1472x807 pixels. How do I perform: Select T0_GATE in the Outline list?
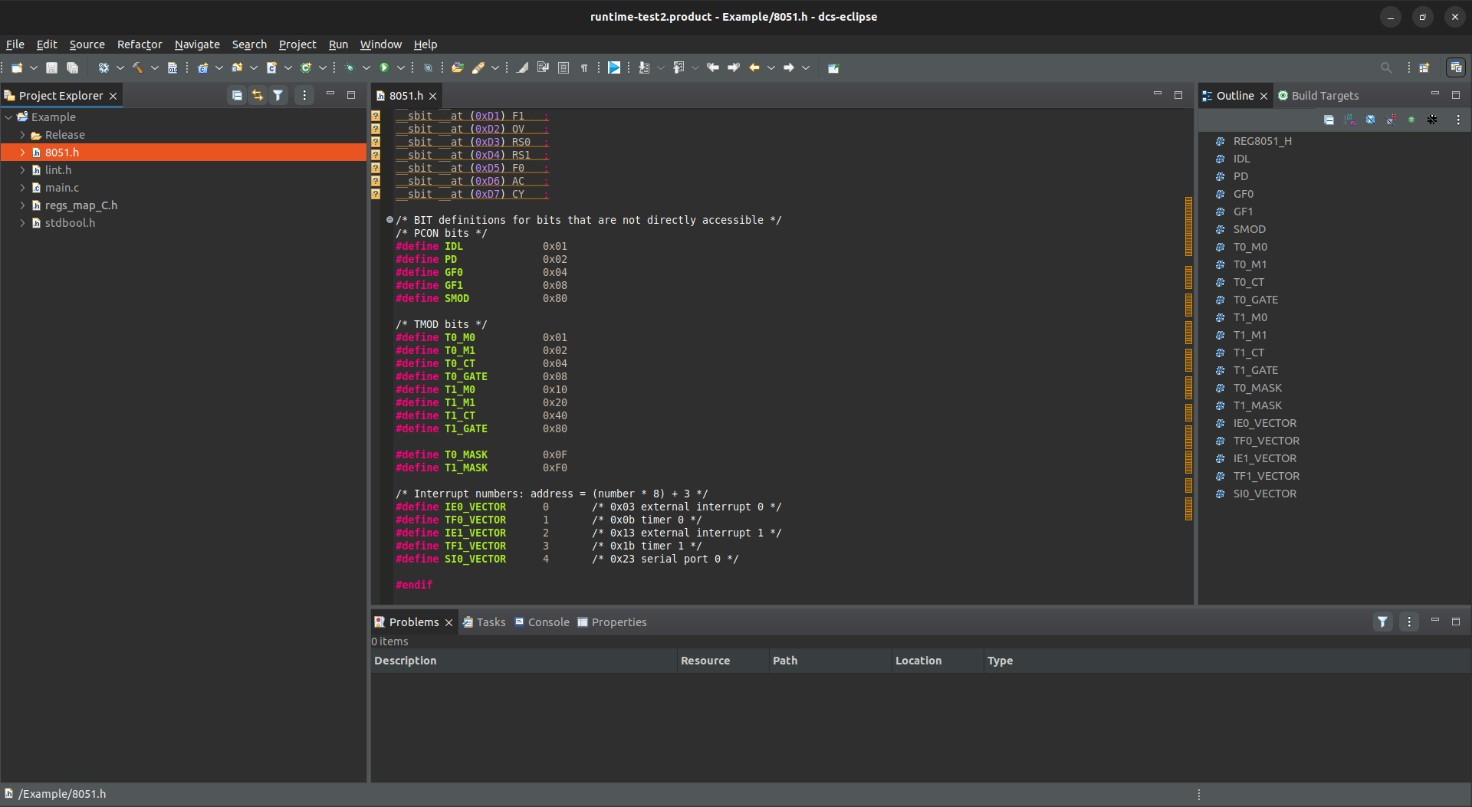[x=1255, y=300]
